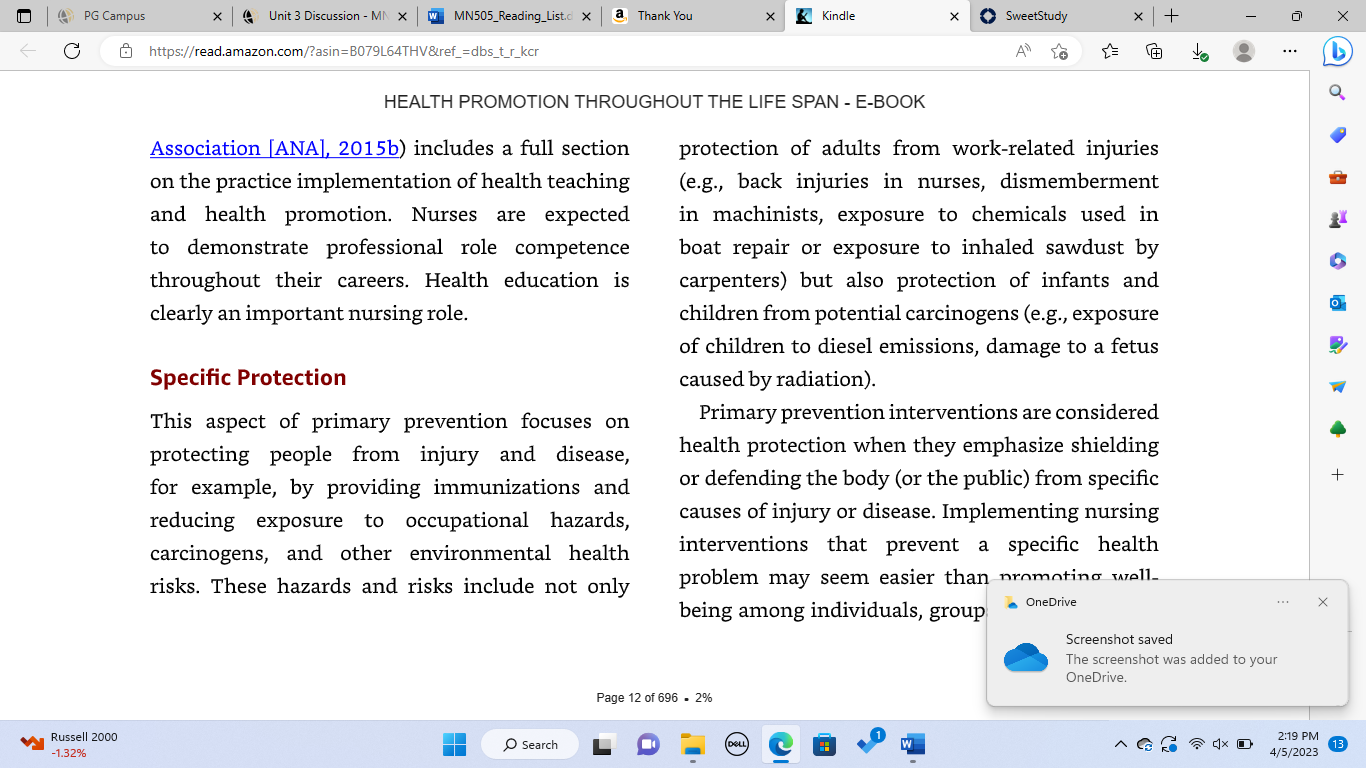Open the Outlook icon in Edge sidebar

click(1337, 303)
